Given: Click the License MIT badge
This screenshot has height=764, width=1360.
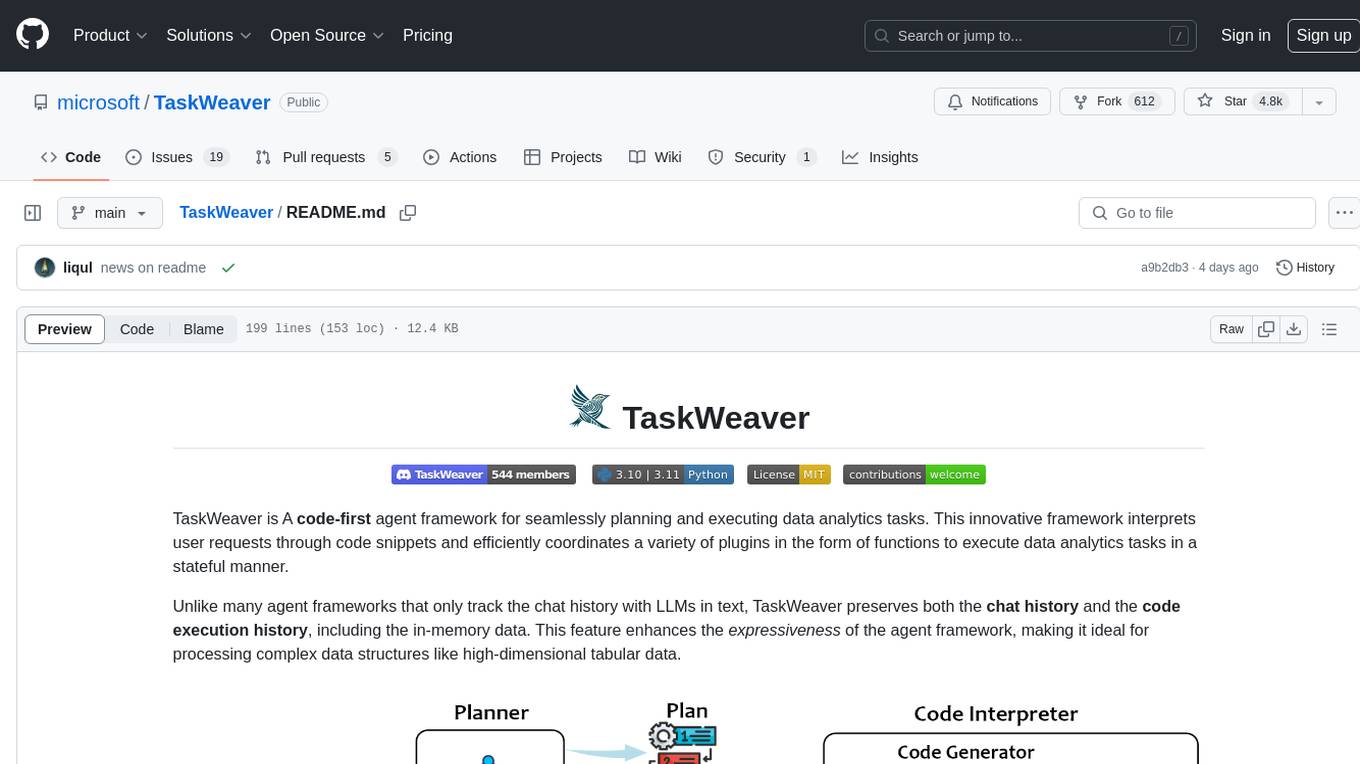Looking at the screenshot, I should point(789,475).
